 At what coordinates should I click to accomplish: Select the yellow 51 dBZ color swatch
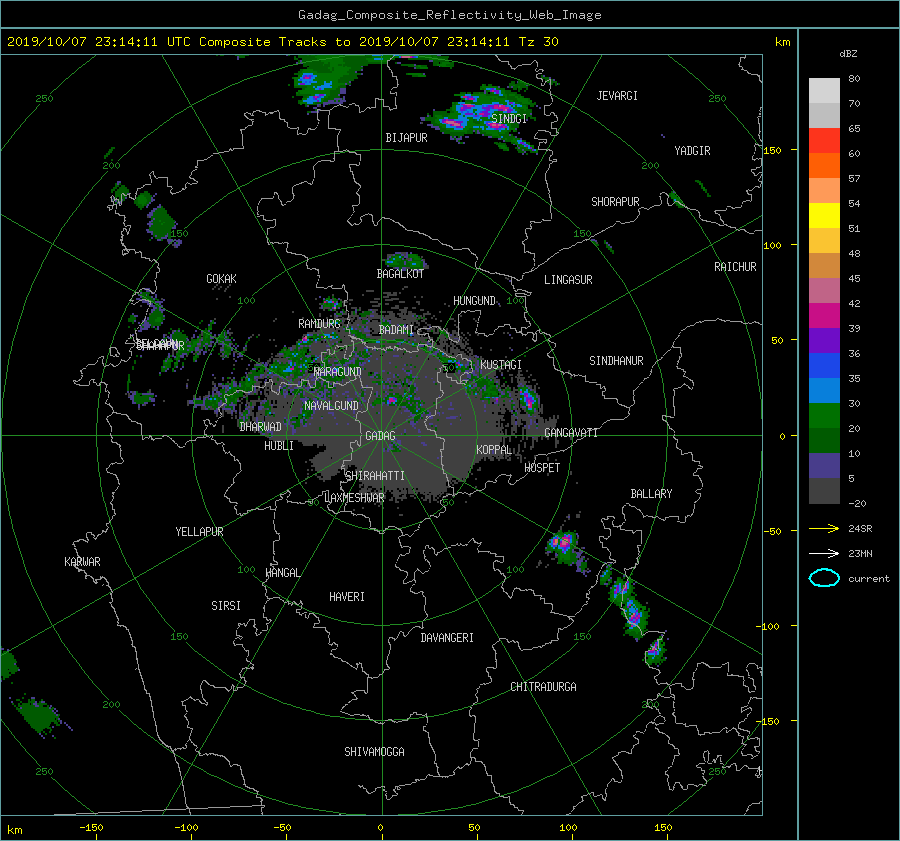coord(824,215)
